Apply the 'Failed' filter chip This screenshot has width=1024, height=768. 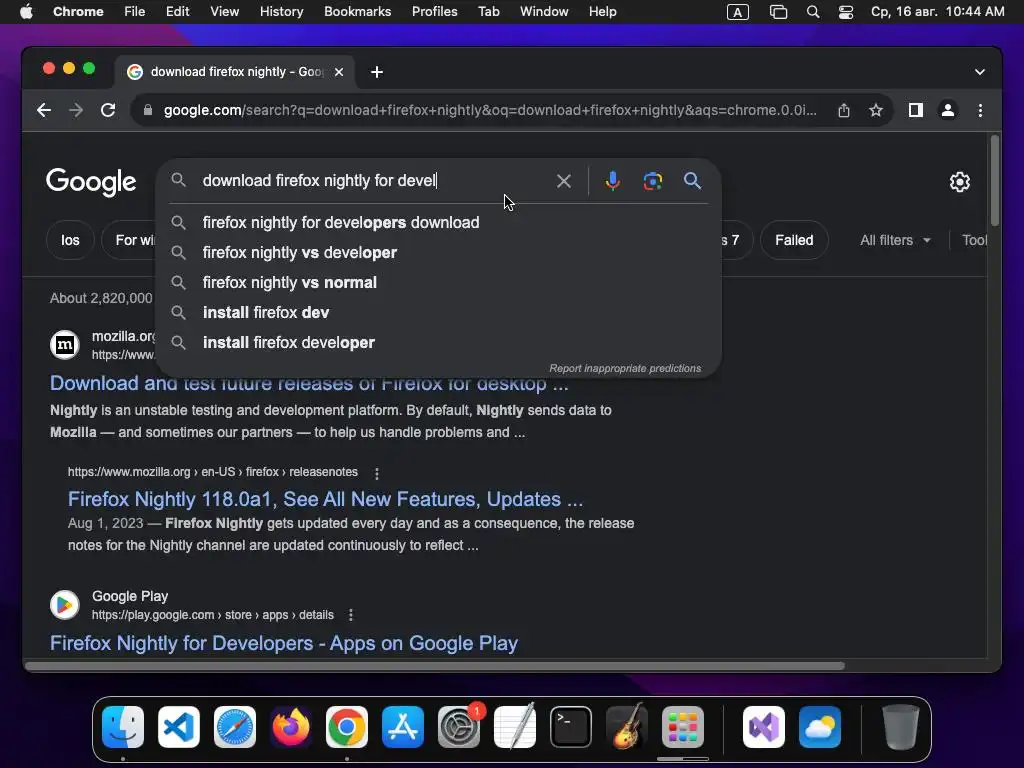794,240
